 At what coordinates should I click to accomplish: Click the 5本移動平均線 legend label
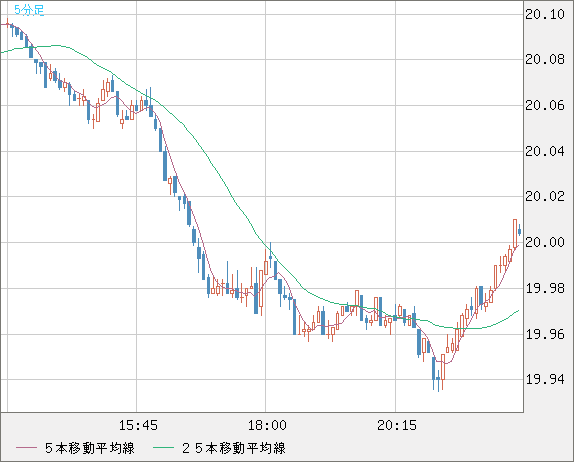click(90, 448)
